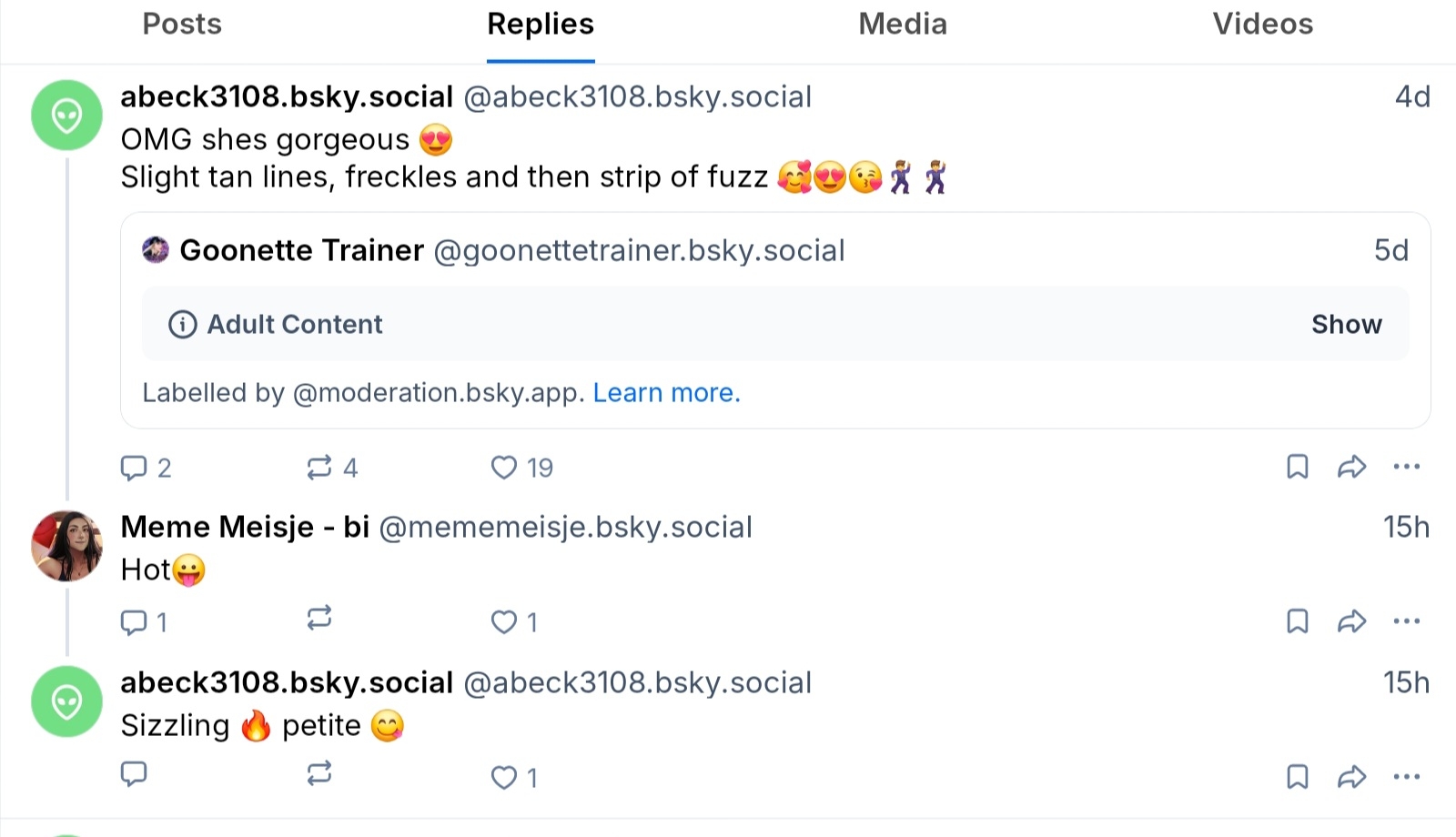Open the Learn more moderation link
The width and height of the screenshot is (1456, 837).
click(666, 393)
